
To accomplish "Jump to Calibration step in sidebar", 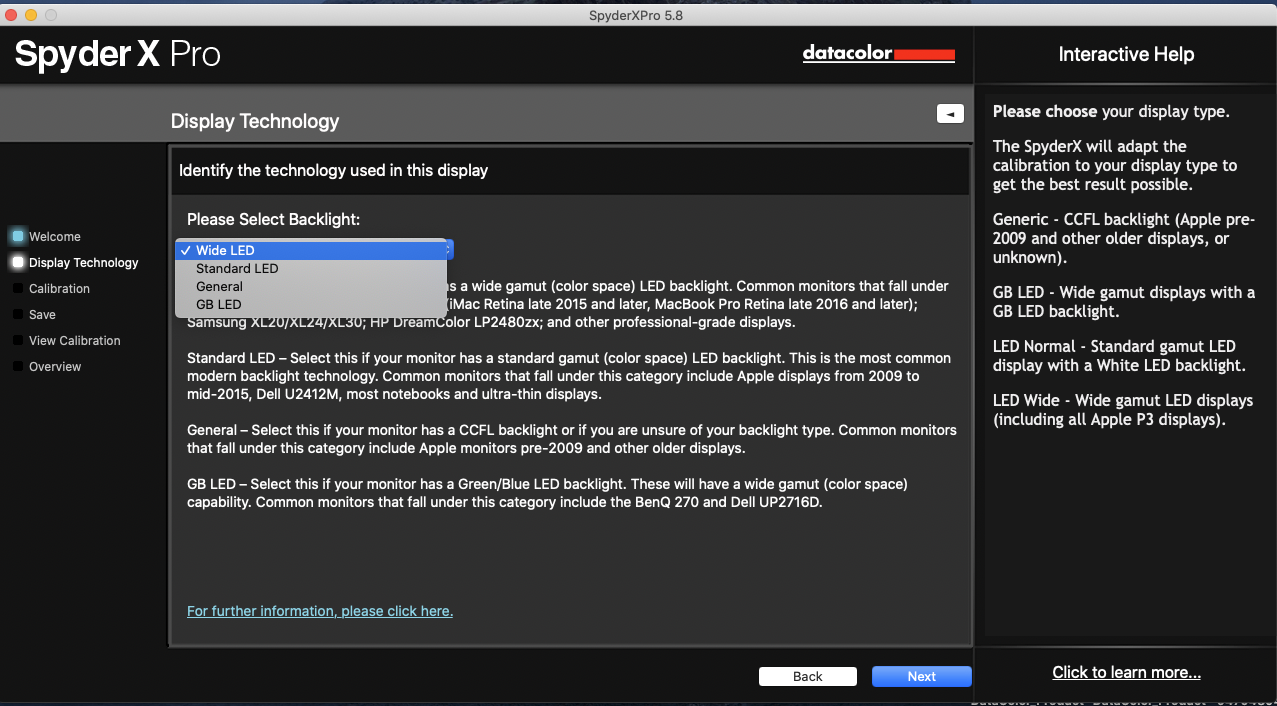I will click(x=59, y=289).
